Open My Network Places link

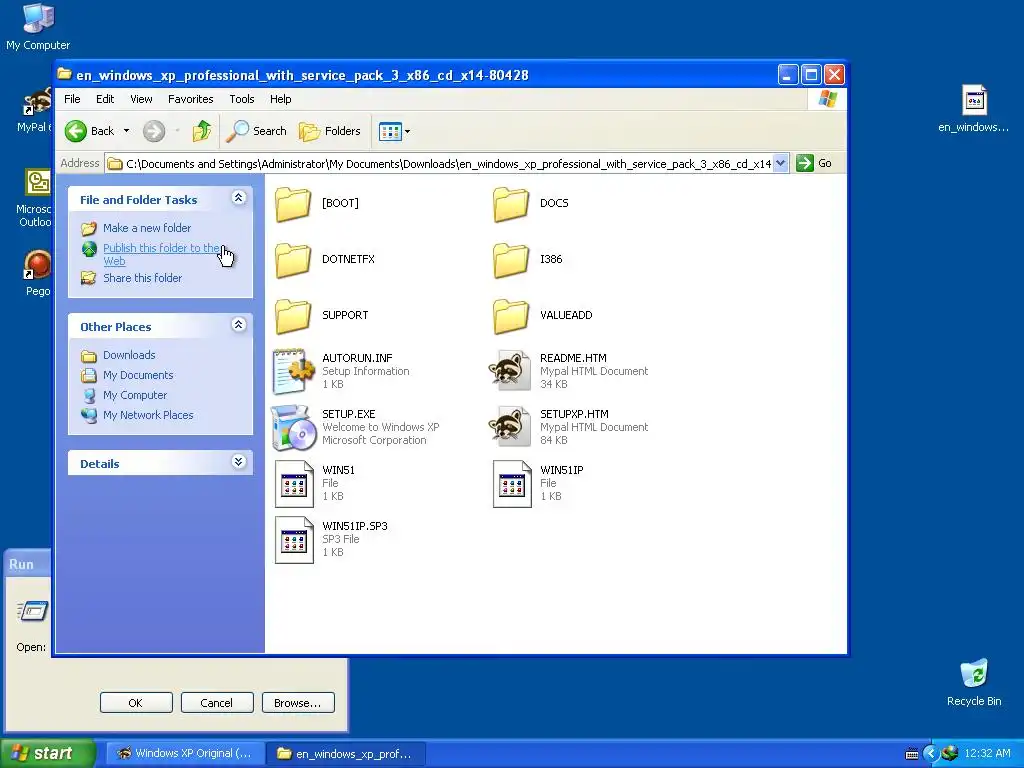click(x=148, y=415)
